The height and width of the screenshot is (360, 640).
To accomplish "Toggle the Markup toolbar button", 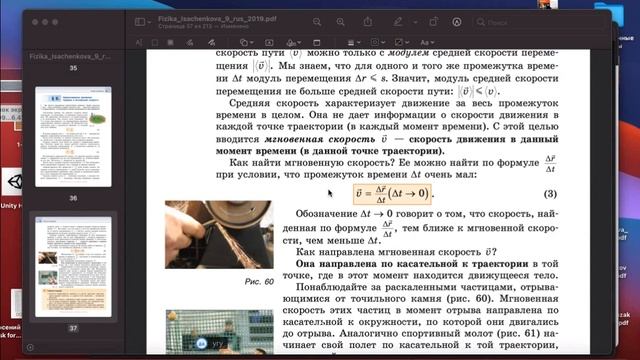I will pos(457,22).
